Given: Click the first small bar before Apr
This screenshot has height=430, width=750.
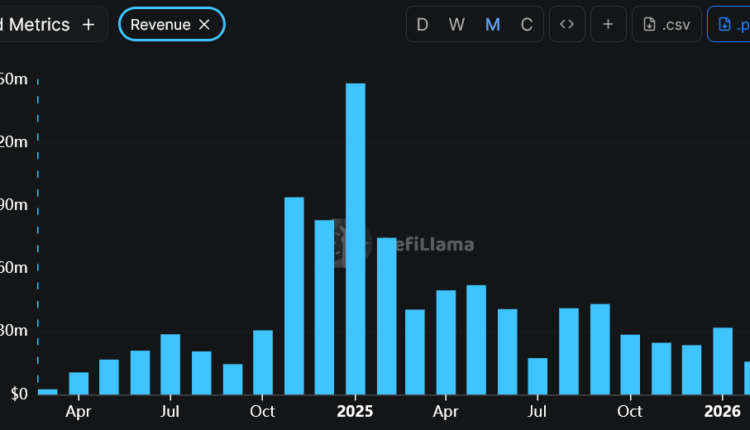Looking at the screenshot, I should pyautogui.click(x=47, y=391).
